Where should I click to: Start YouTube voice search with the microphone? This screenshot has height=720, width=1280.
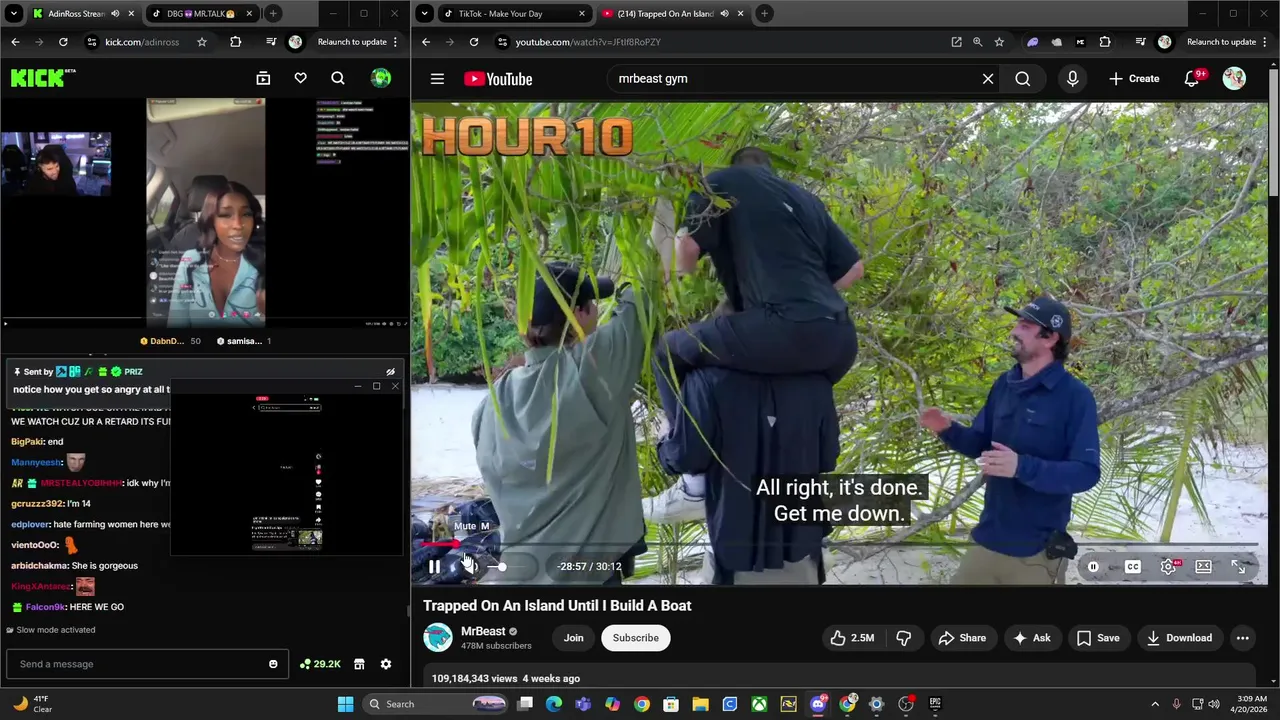point(1072,79)
